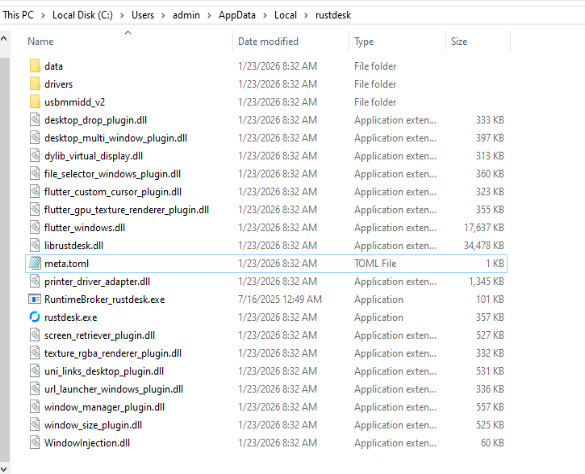Screen dimensions: 585x474
Task: Click the 17,637 KB size cell
Action: click(484, 228)
